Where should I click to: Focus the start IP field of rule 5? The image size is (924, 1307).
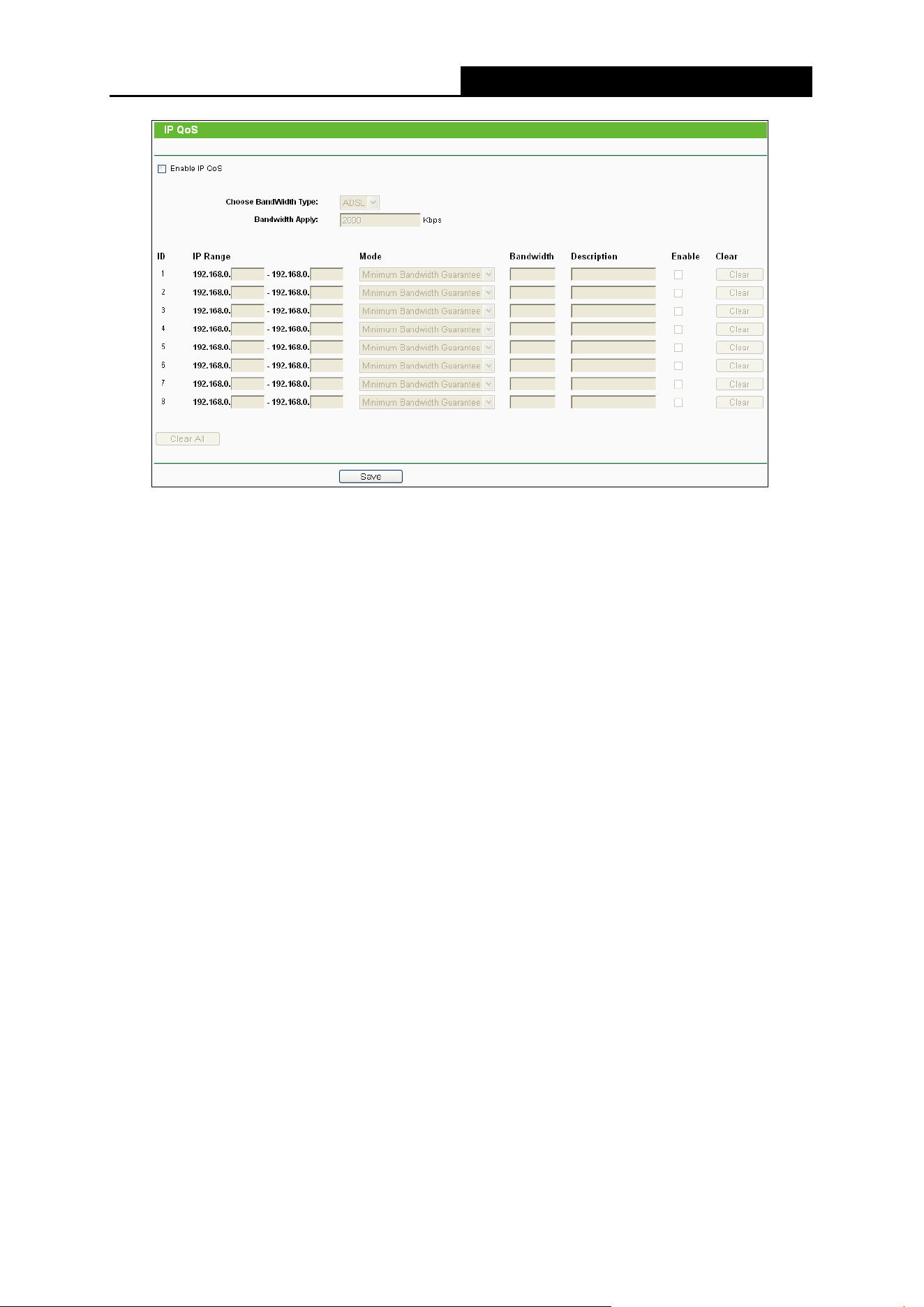[x=248, y=348]
